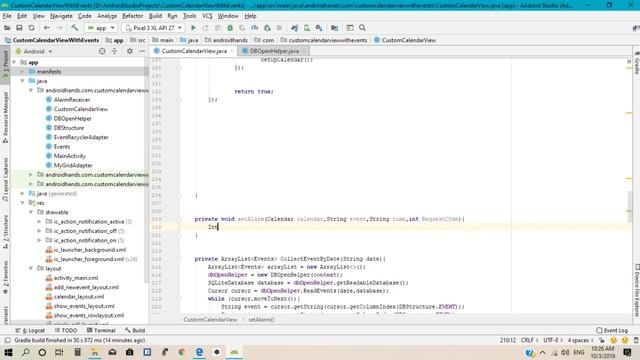Click the Save All toolbar icon
Image resolution: width=640 pixels, height=360 pixels.
(19, 28)
